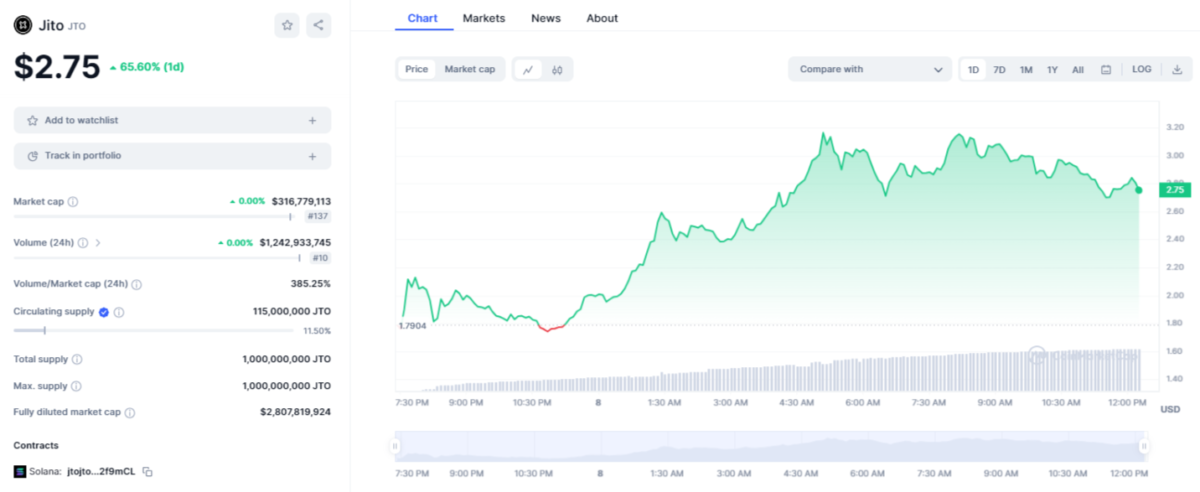Click the info icon beside Volume/Market cap (24h)

[x=136, y=284]
